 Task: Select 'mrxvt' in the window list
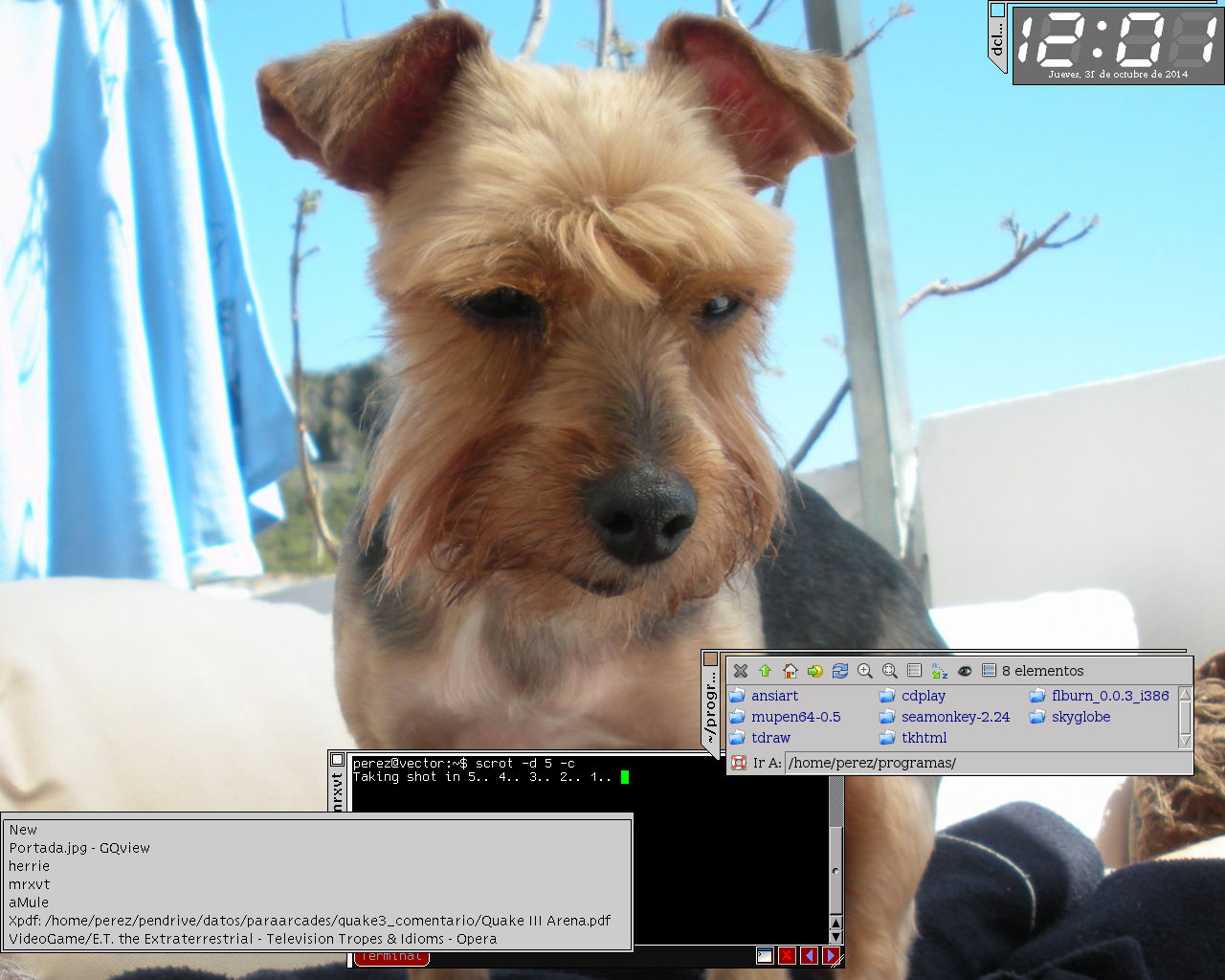click(x=317, y=884)
